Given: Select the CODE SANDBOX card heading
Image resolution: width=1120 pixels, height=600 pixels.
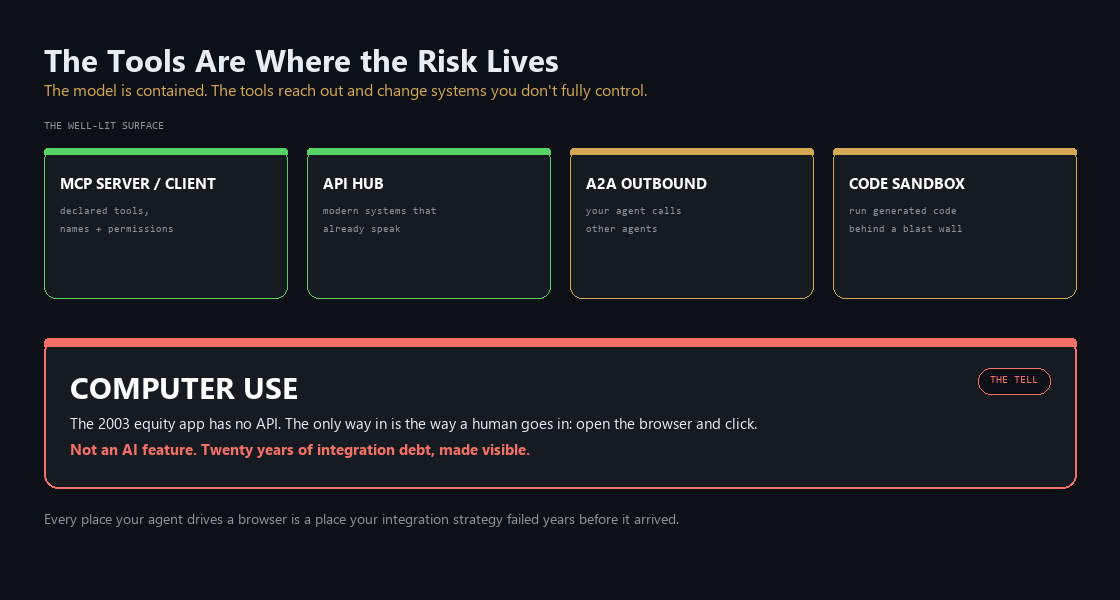Looking at the screenshot, I should 906,184.
